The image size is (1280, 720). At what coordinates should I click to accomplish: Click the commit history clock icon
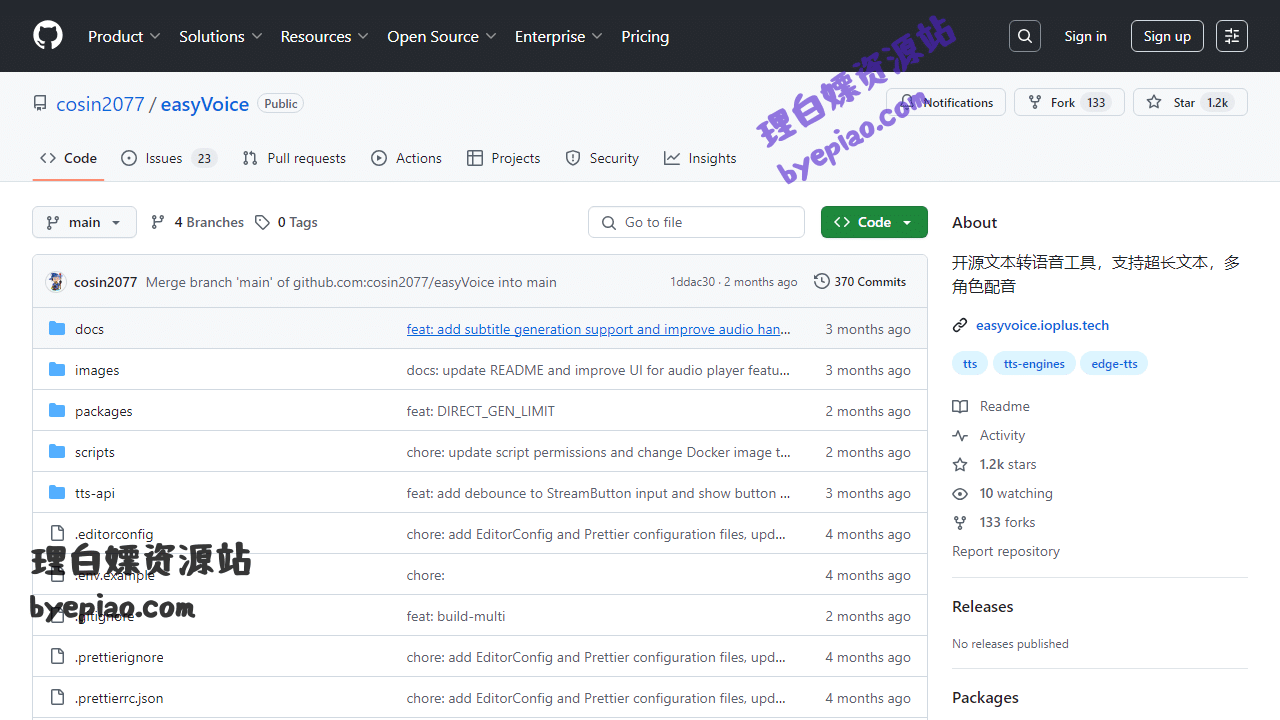click(822, 281)
